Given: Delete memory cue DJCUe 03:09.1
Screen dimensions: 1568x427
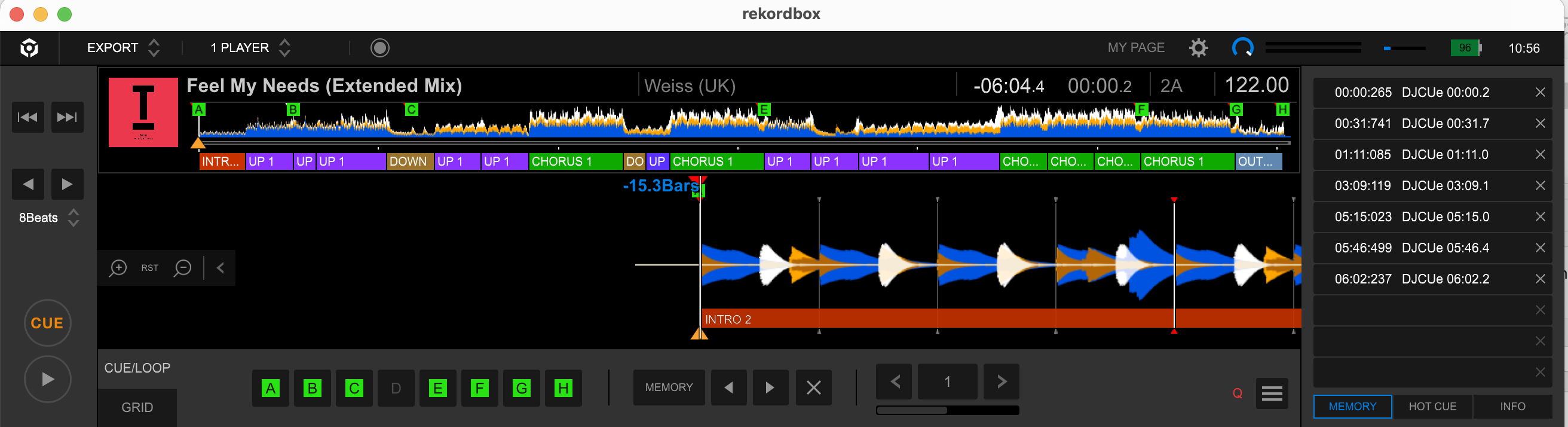Looking at the screenshot, I should 1540,186.
